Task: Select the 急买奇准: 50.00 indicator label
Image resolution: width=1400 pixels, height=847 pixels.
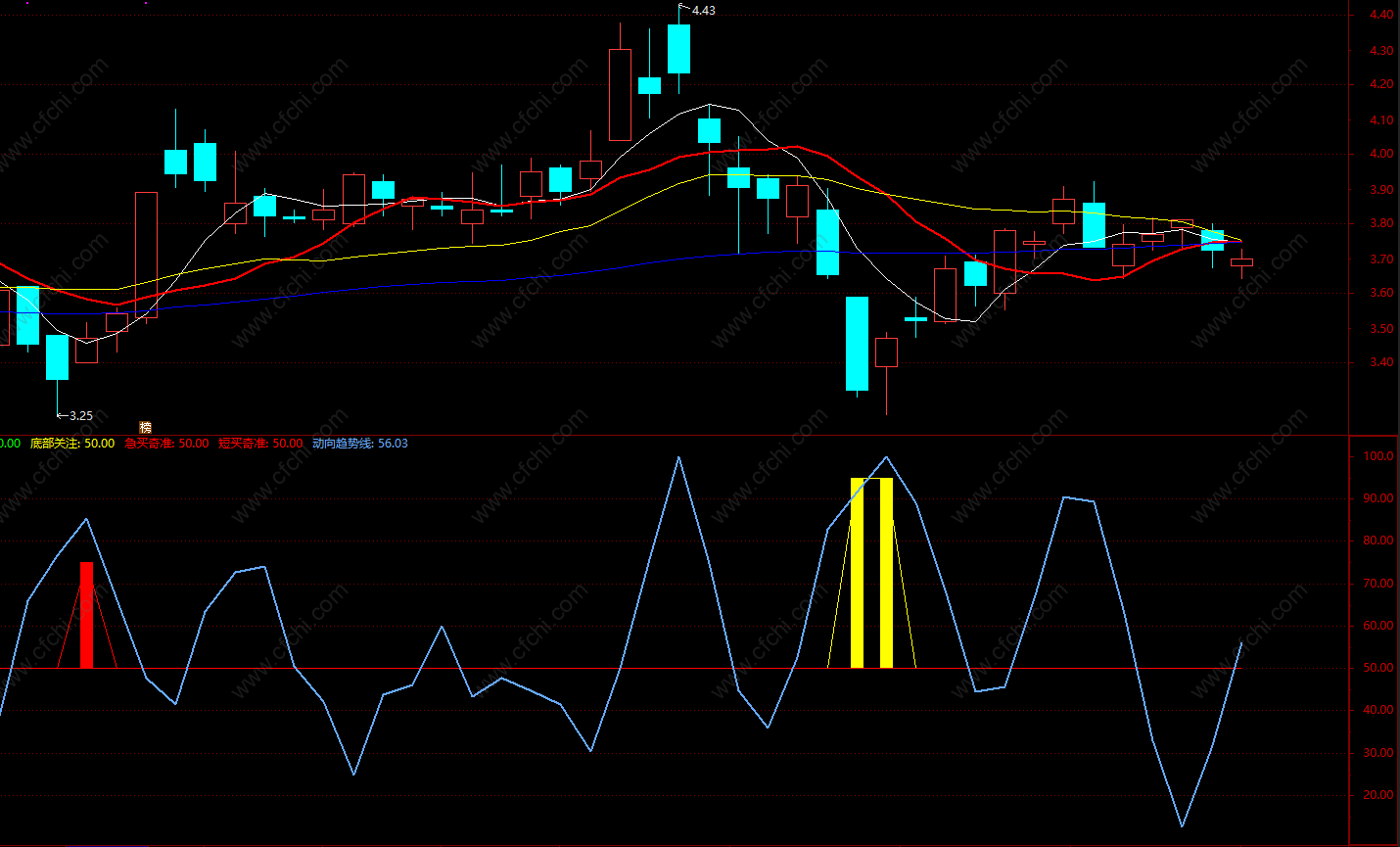Action: [166, 444]
